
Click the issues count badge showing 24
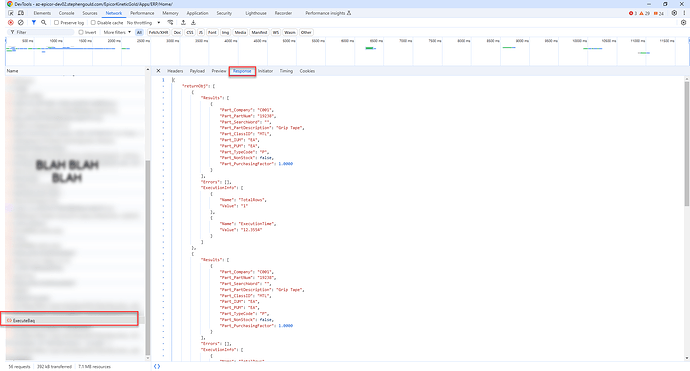pos(659,13)
